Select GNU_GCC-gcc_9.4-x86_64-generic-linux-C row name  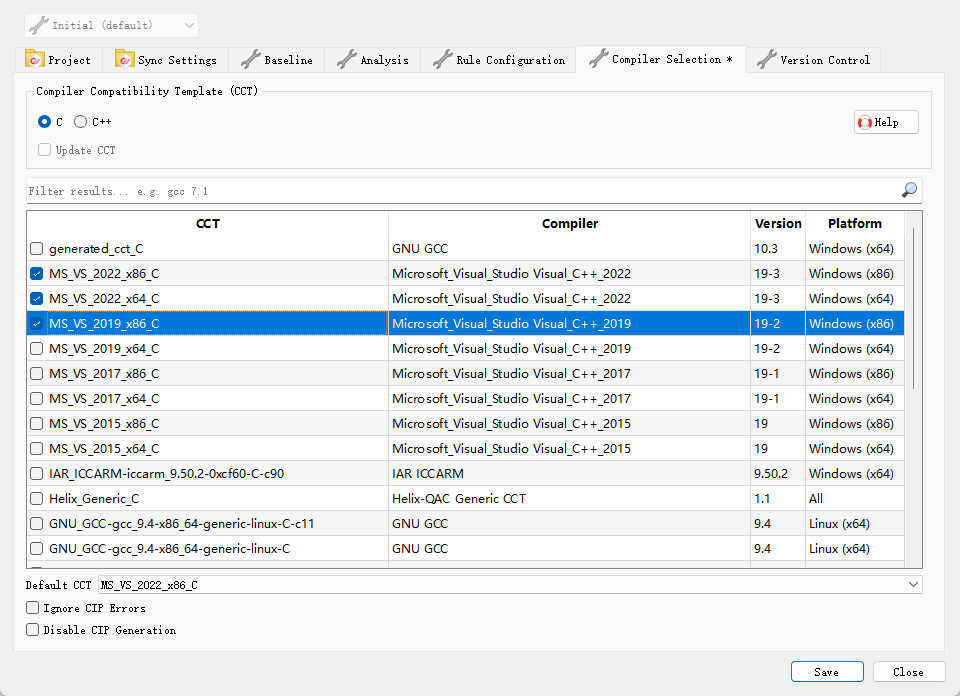coord(170,549)
